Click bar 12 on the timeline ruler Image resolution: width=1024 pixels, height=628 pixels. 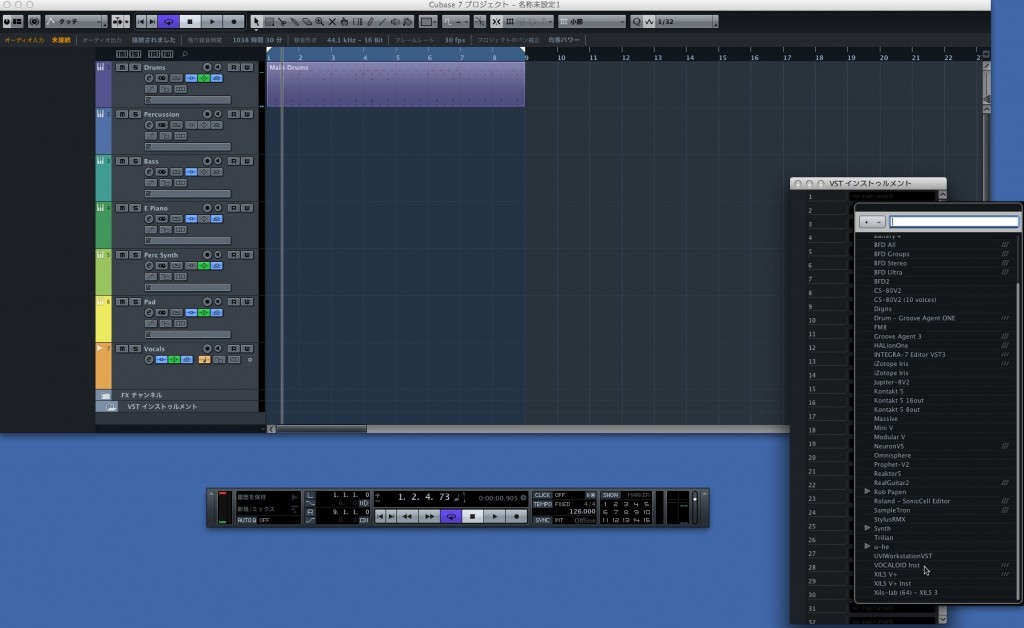click(x=624, y=57)
